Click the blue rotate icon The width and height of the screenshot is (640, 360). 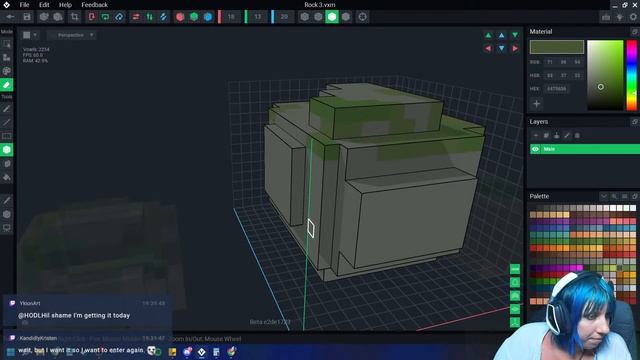(x=119, y=17)
